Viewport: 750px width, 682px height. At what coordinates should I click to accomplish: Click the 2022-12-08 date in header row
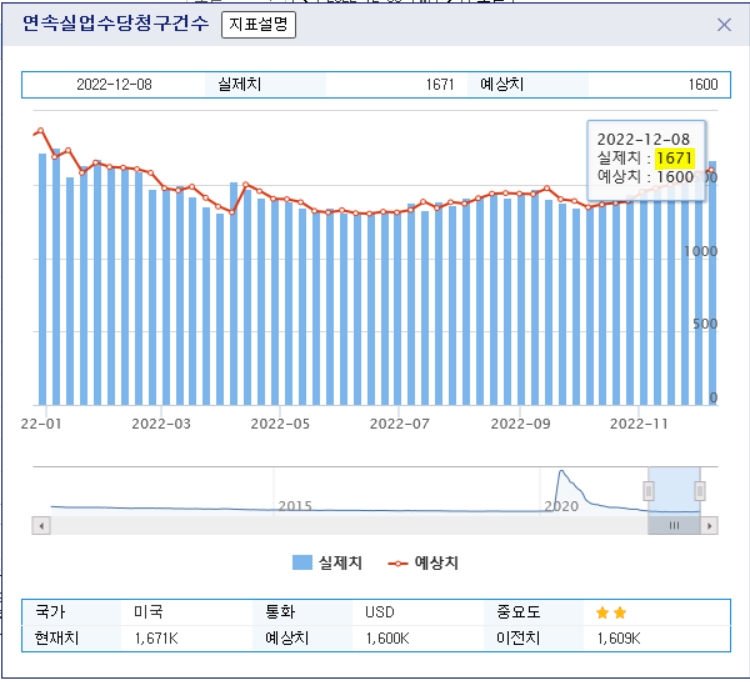click(114, 85)
